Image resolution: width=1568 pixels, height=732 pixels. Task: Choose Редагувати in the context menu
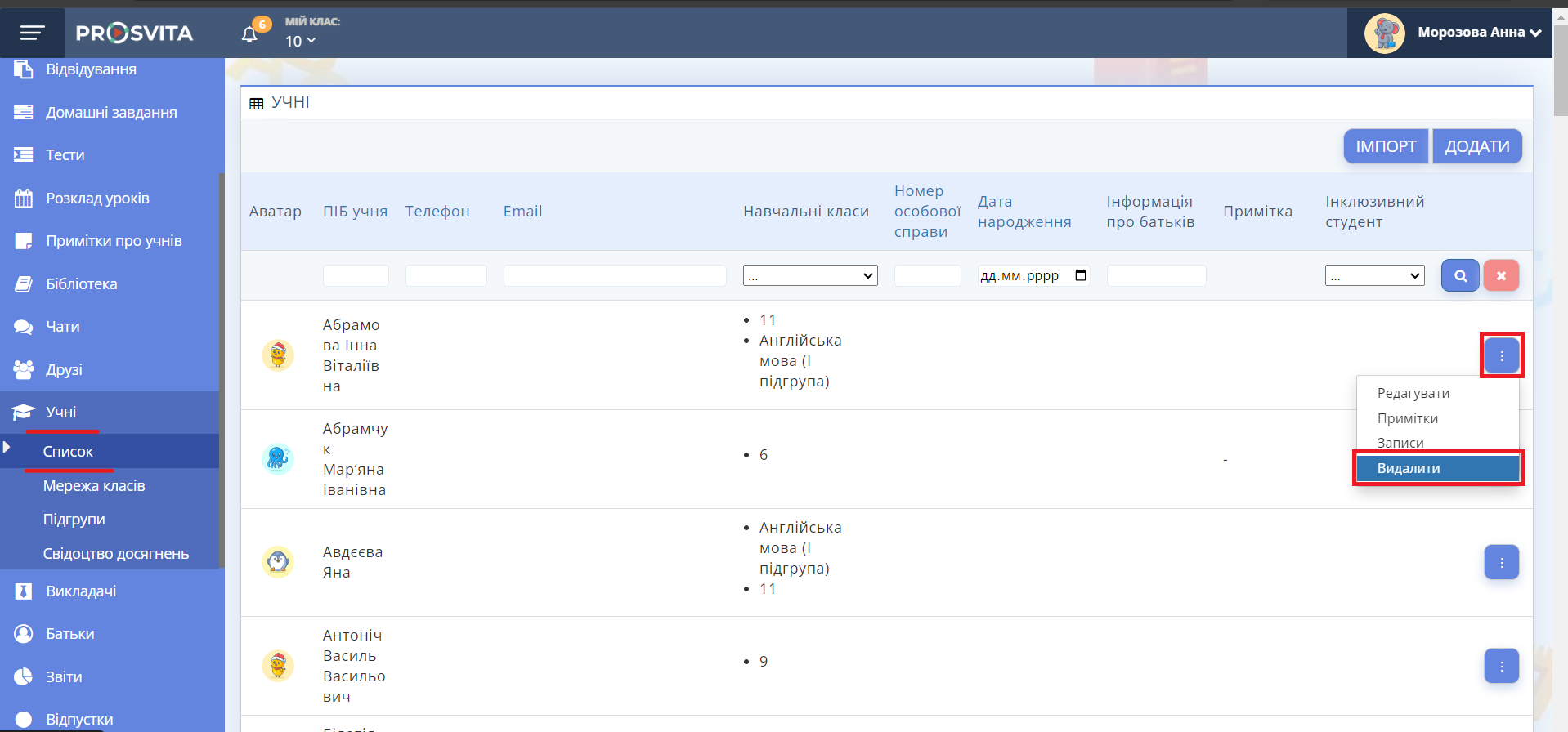tap(1413, 393)
